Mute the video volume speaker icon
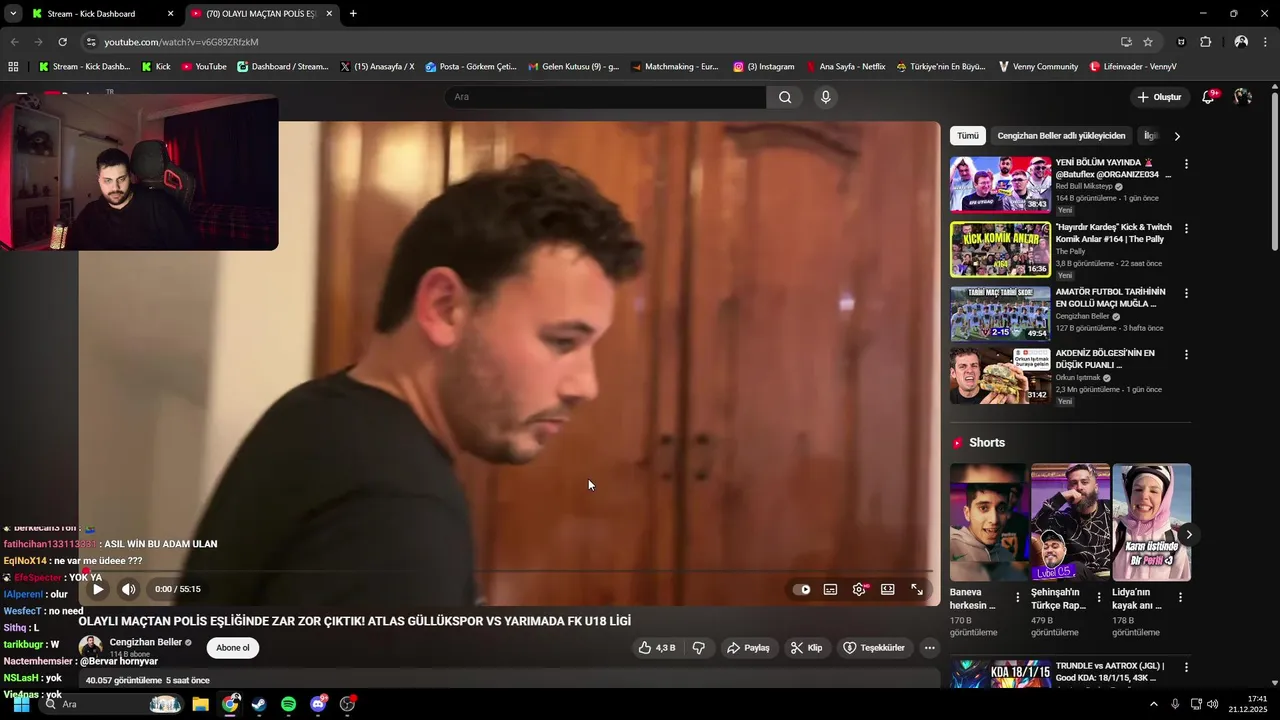 128,589
